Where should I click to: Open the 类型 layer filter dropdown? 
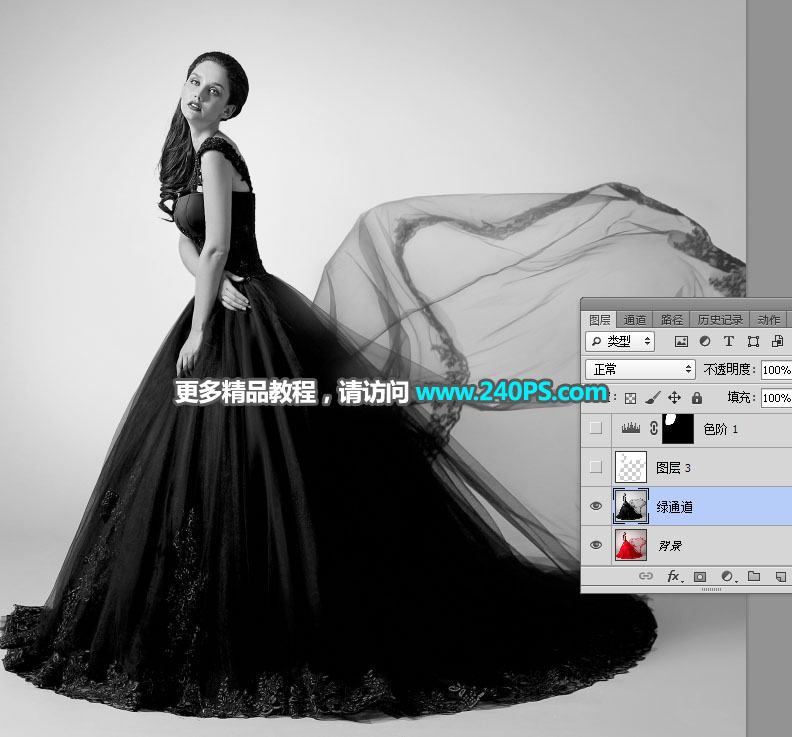pos(620,342)
